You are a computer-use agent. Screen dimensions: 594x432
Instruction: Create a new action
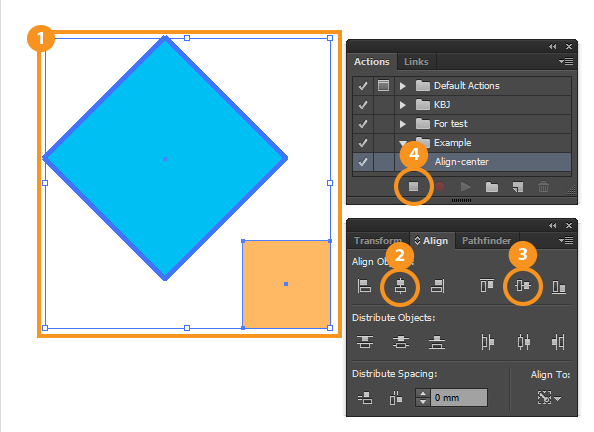coord(517,187)
